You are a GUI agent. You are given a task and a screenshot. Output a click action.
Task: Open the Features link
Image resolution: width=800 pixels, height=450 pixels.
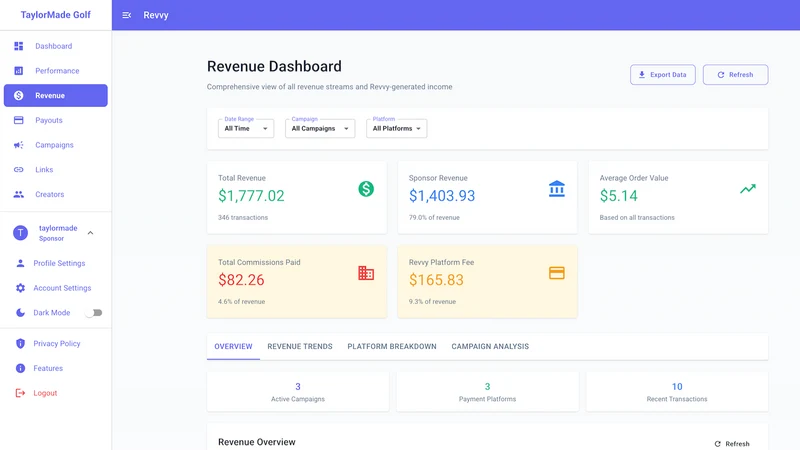click(48, 368)
